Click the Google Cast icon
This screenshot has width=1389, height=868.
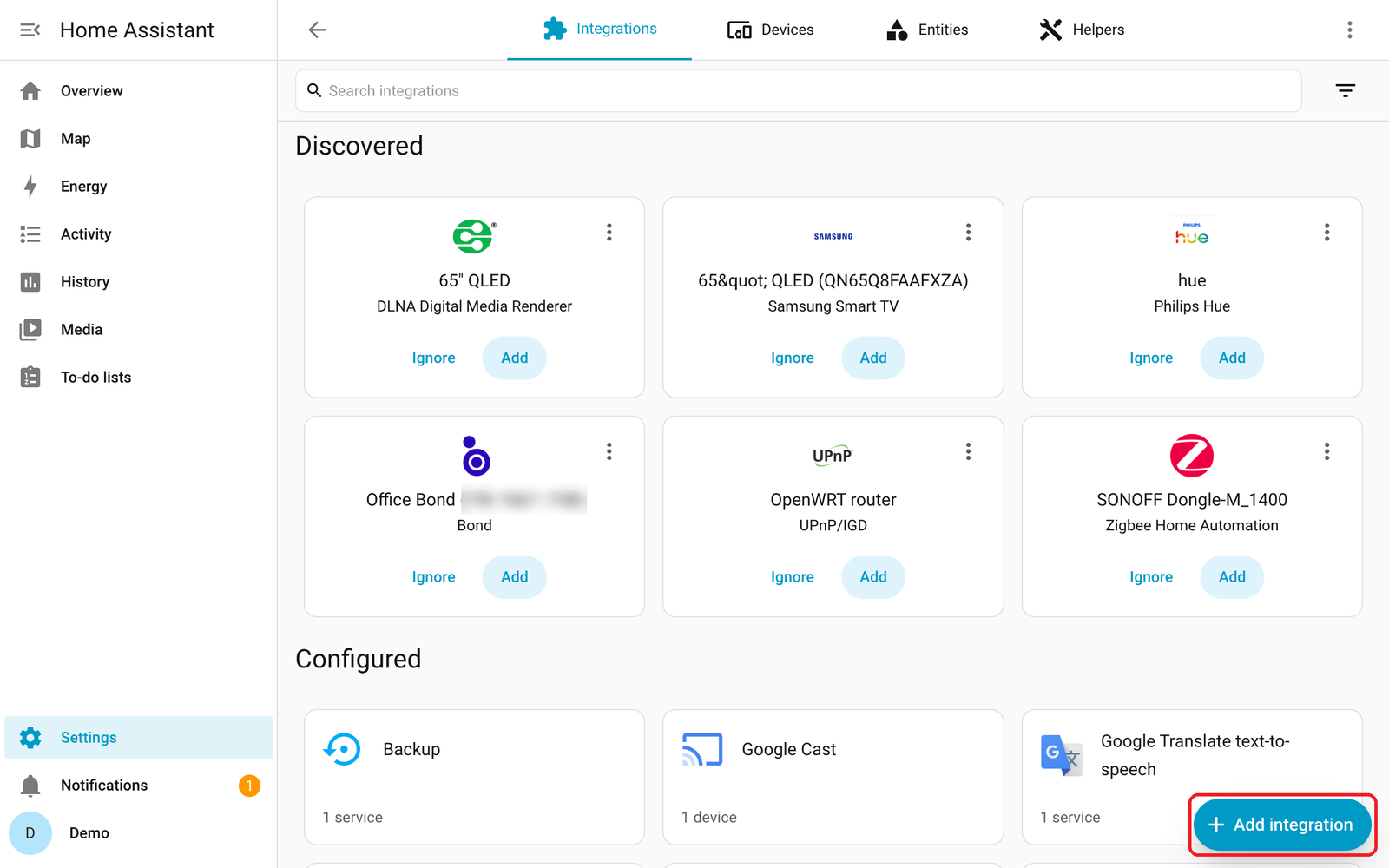click(701, 749)
